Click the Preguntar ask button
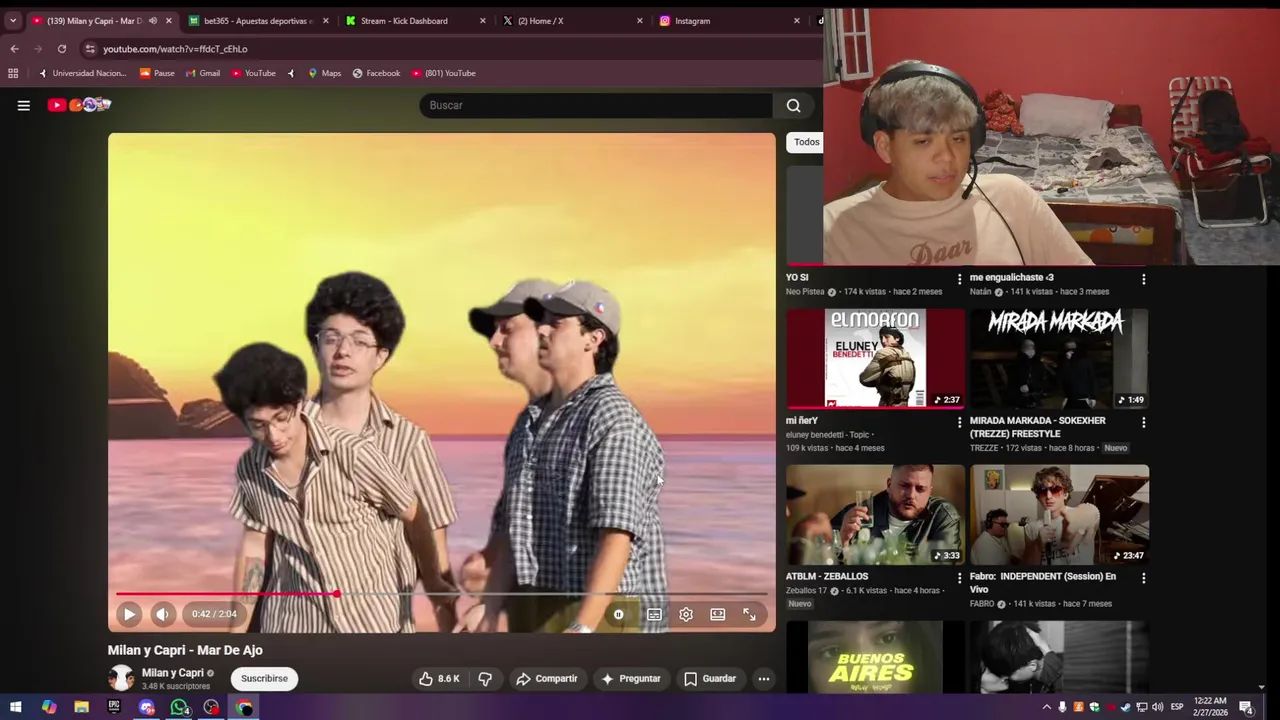Viewport: 1280px width, 720px height. [630, 679]
